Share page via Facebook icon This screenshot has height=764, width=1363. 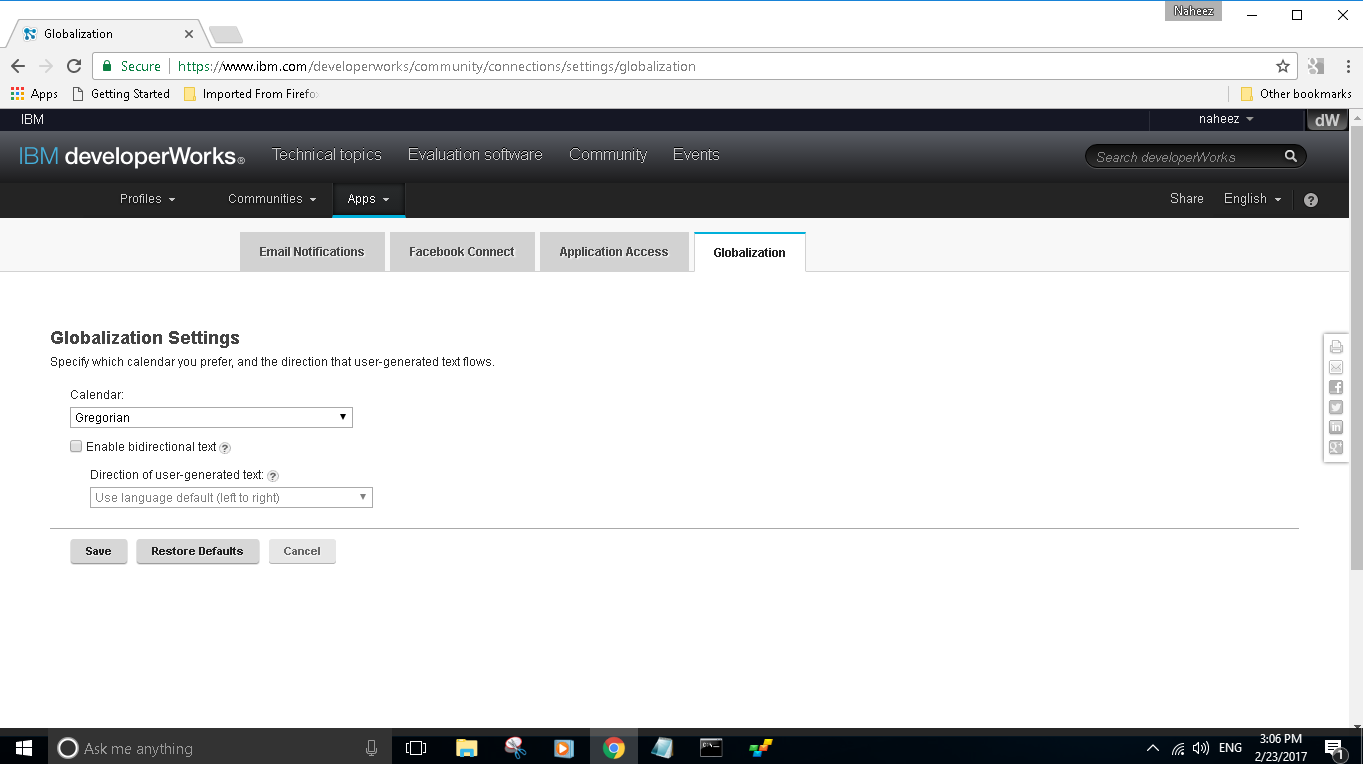tap(1336, 387)
